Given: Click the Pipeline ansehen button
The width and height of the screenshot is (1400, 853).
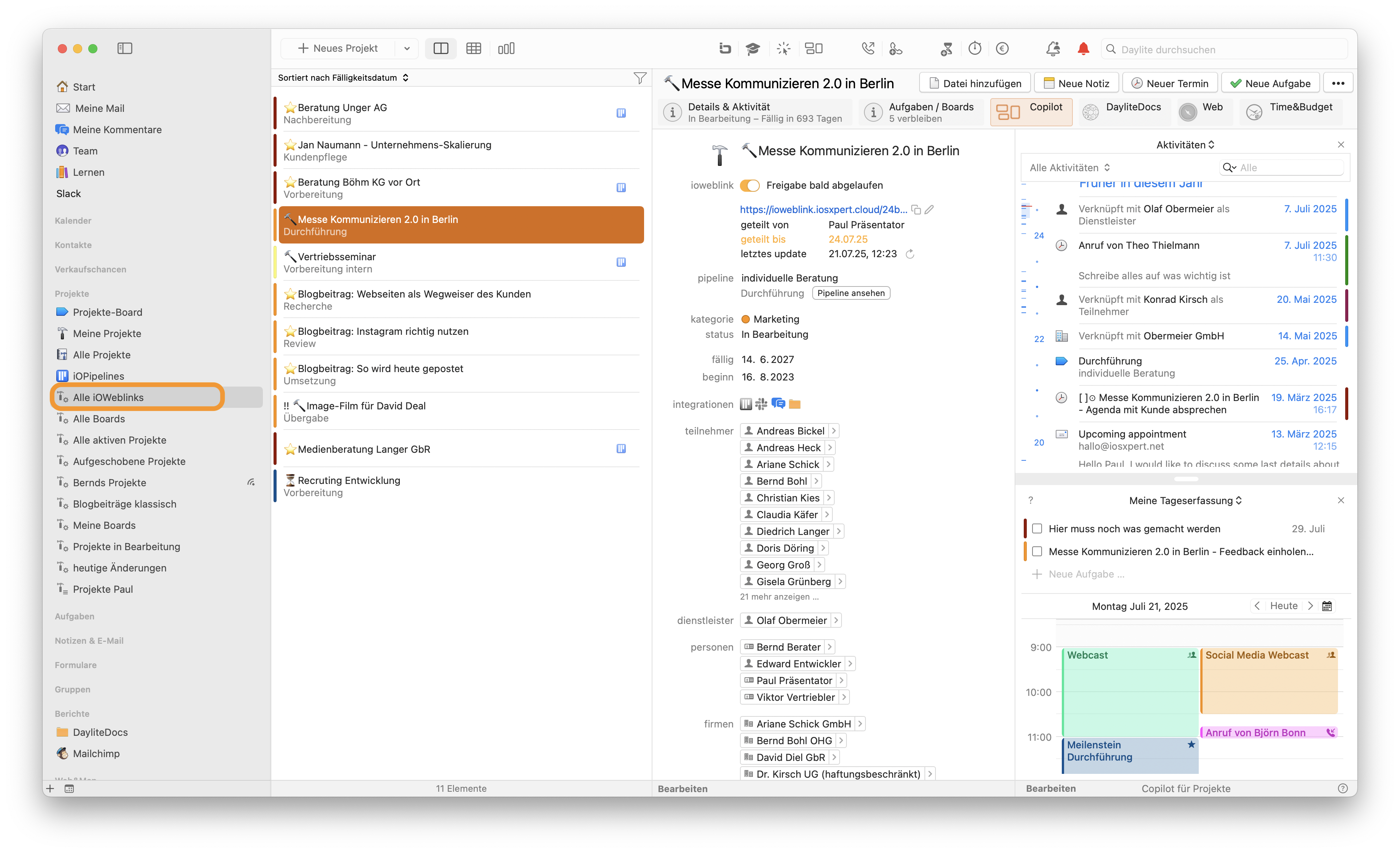Looking at the screenshot, I should (x=851, y=293).
